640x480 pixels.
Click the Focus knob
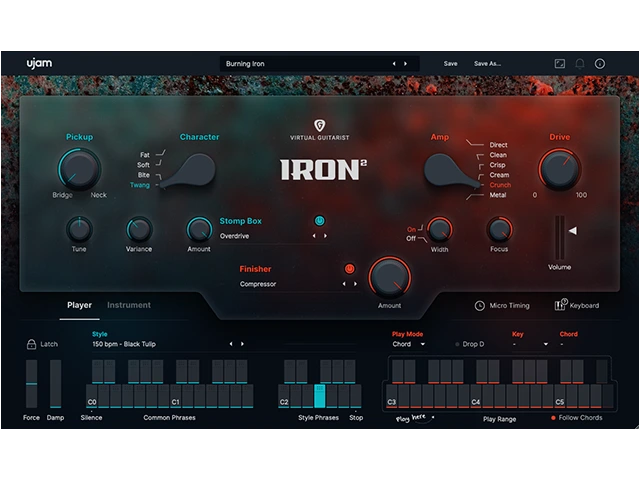pyautogui.click(x=499, y=230)
